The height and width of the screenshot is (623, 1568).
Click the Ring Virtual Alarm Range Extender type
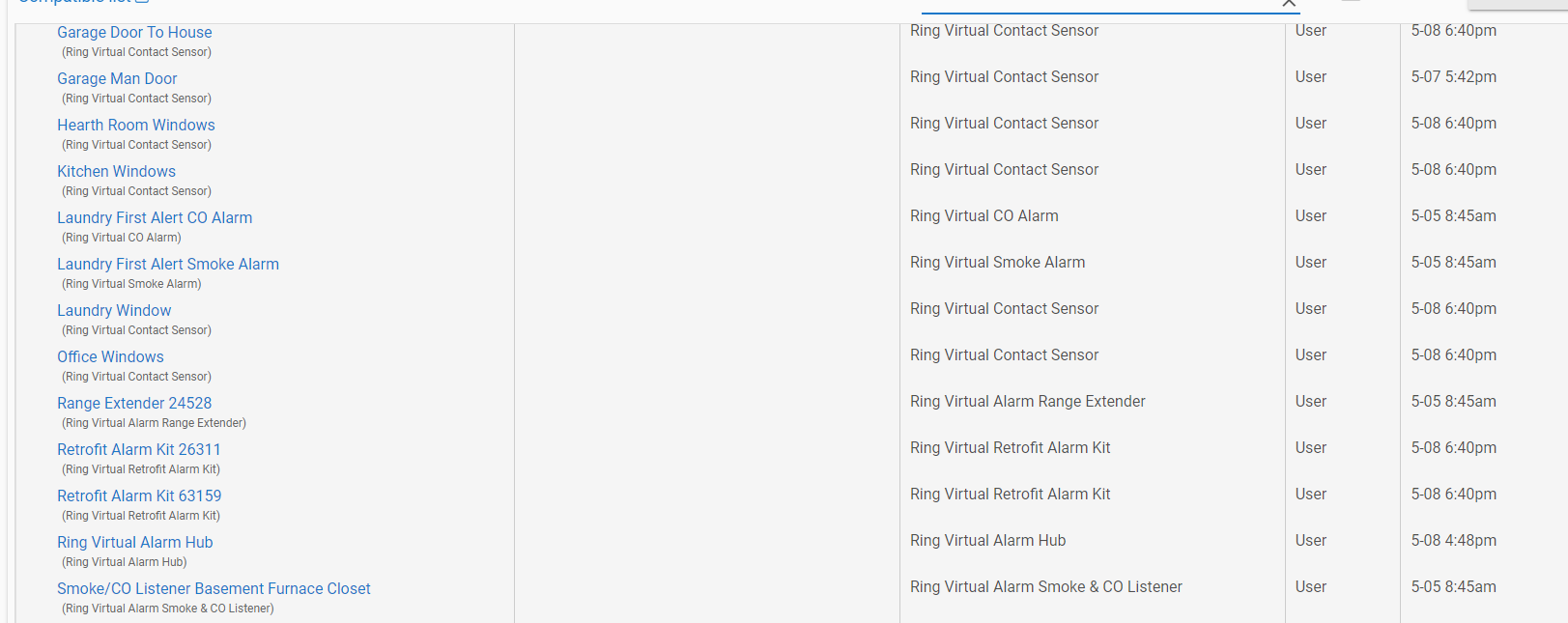1028,401
